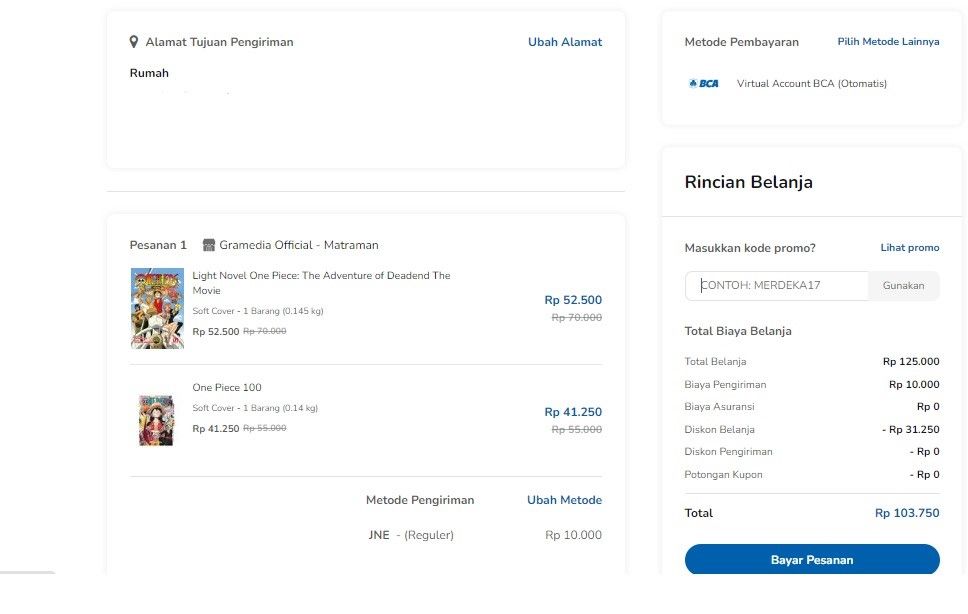Open "Pilih Metode Lainnya" payment options

tap(888, 42)
